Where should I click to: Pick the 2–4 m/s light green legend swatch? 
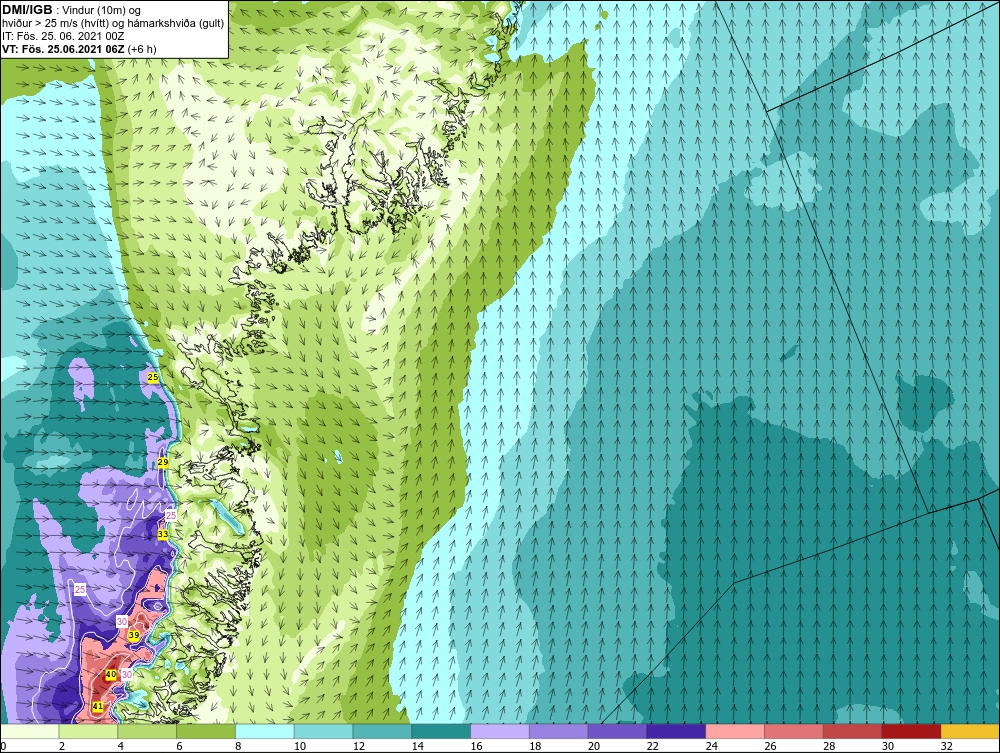[88, 731]
